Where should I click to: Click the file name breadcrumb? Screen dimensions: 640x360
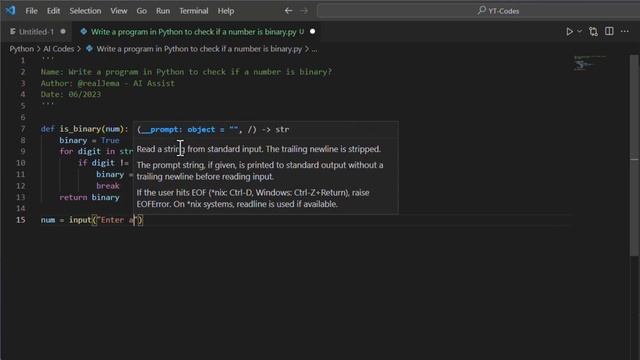199,49
